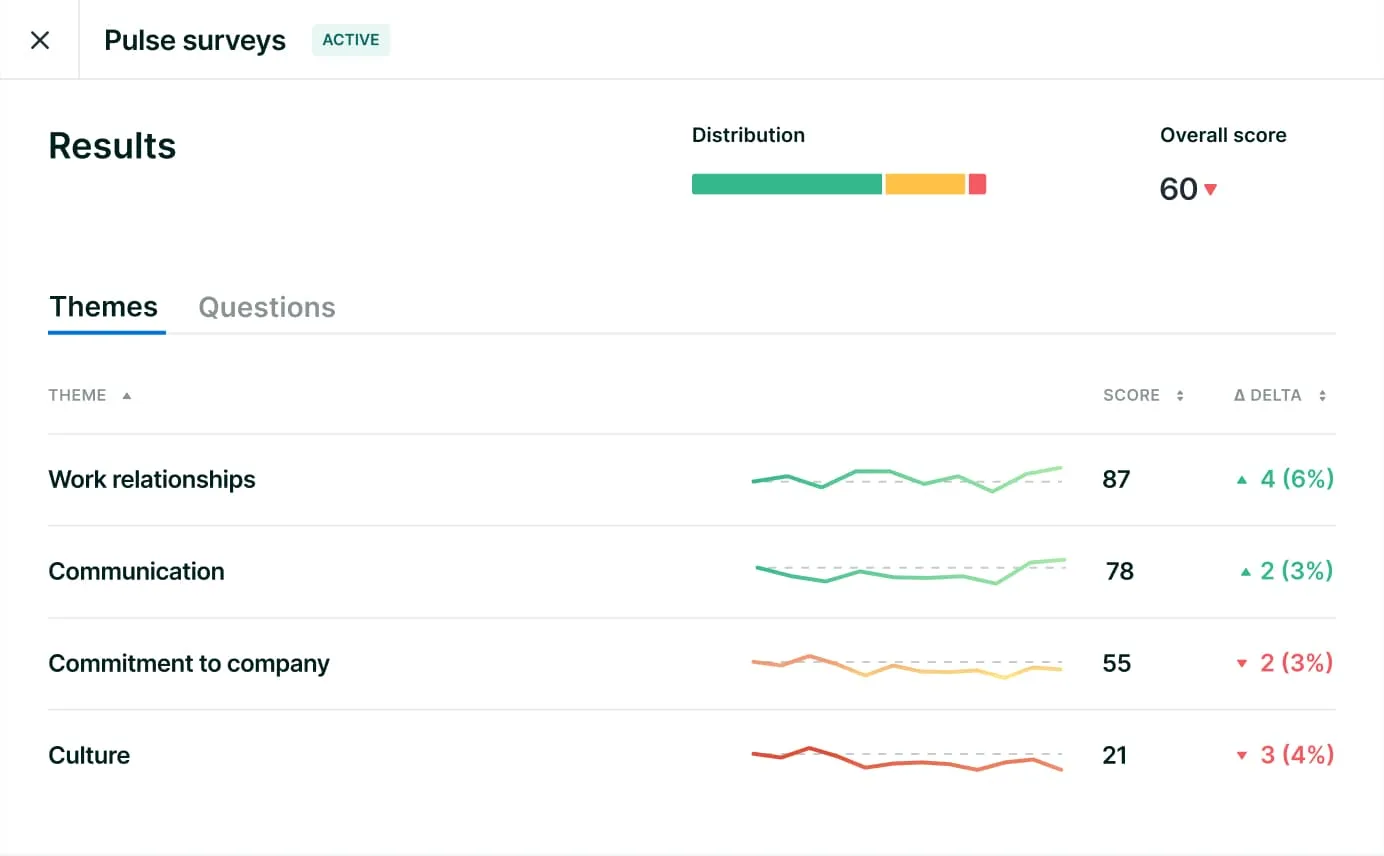Click the yellow distribution bar segment
The image size is (1384, 856).
925,184
